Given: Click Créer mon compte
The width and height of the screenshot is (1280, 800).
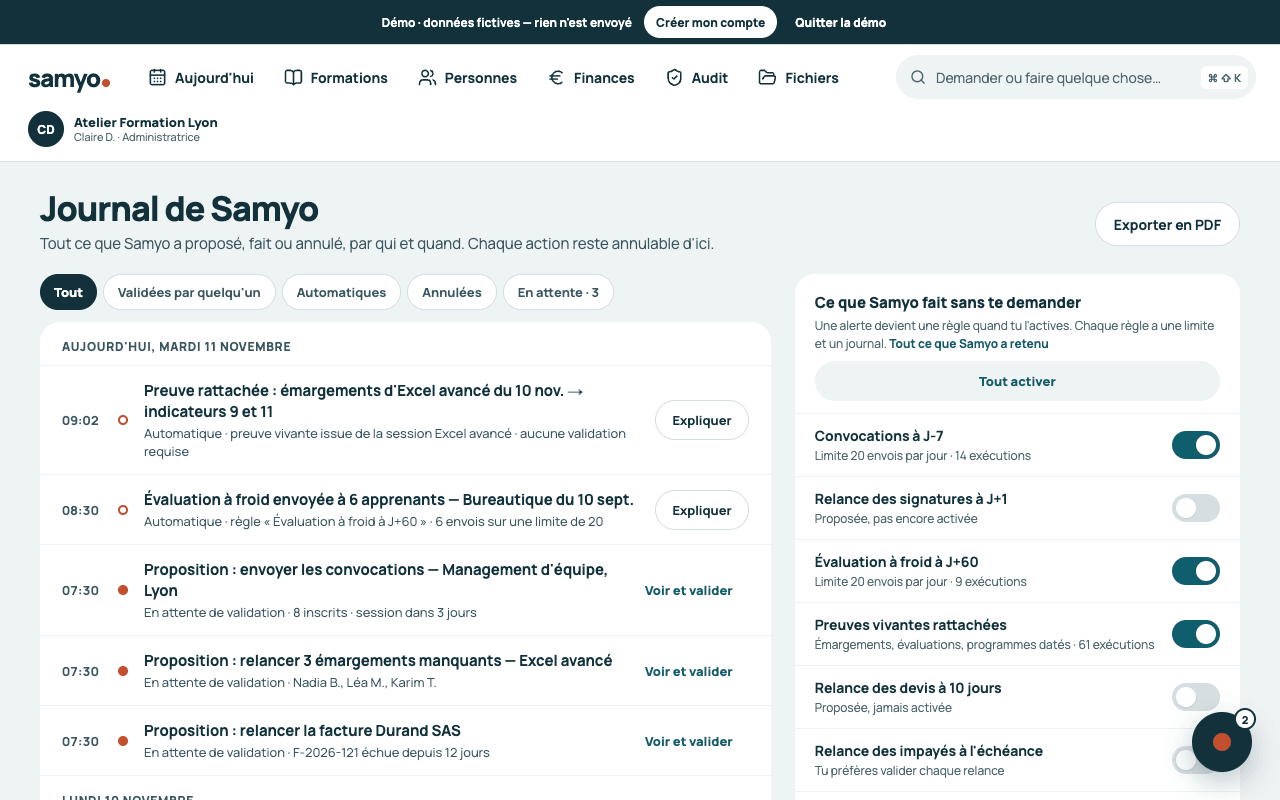Looking at the screenshot, I should click(x=710, y=22).
